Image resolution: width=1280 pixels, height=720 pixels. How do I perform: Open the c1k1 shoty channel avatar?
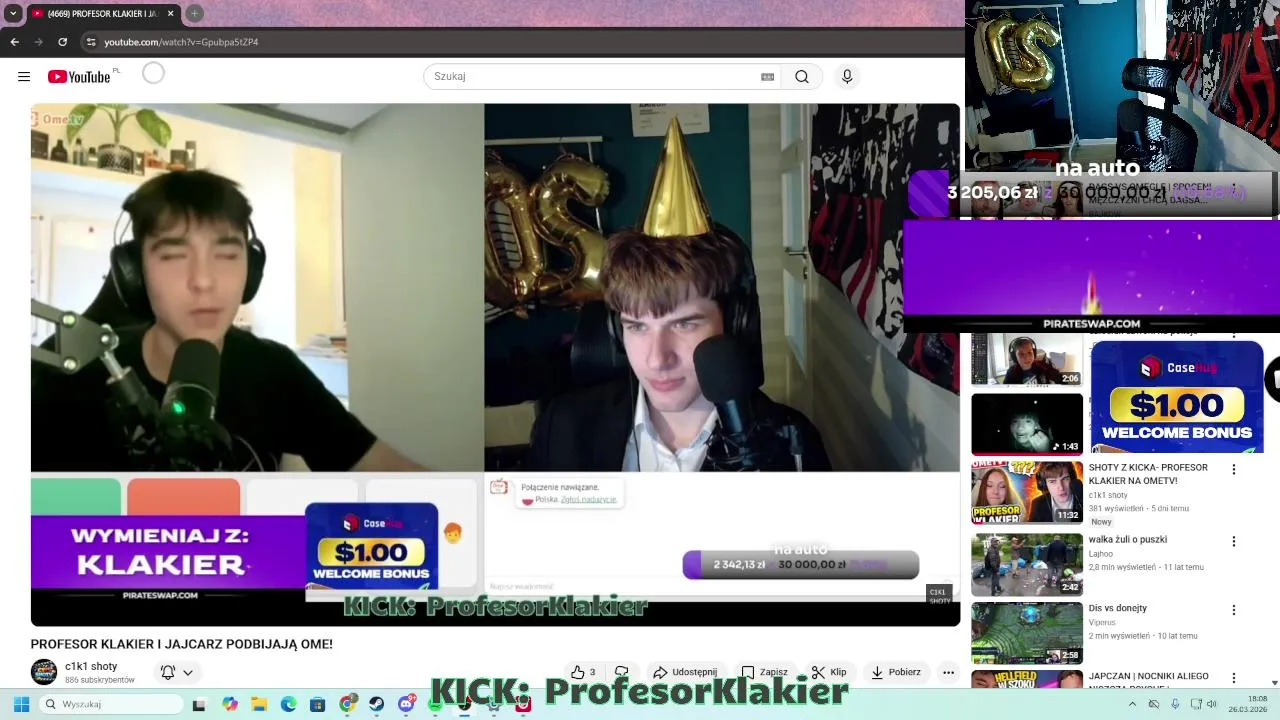(x=44, y=672)
